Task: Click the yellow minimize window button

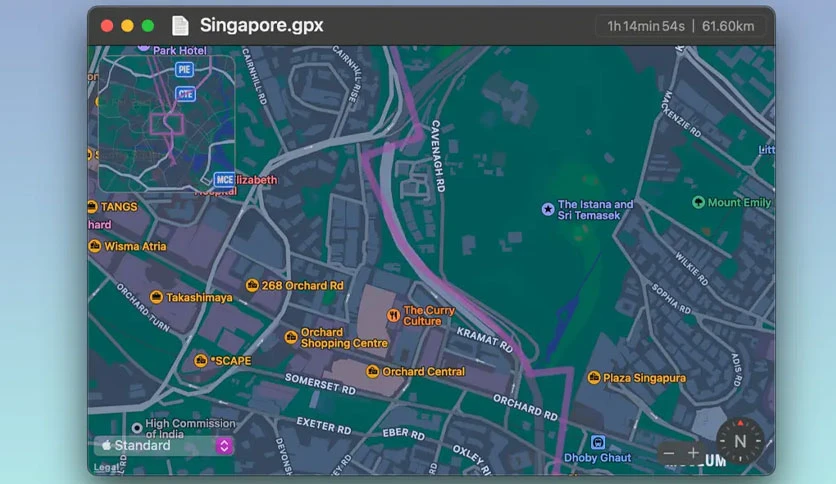Action: [x=127, y=26]
